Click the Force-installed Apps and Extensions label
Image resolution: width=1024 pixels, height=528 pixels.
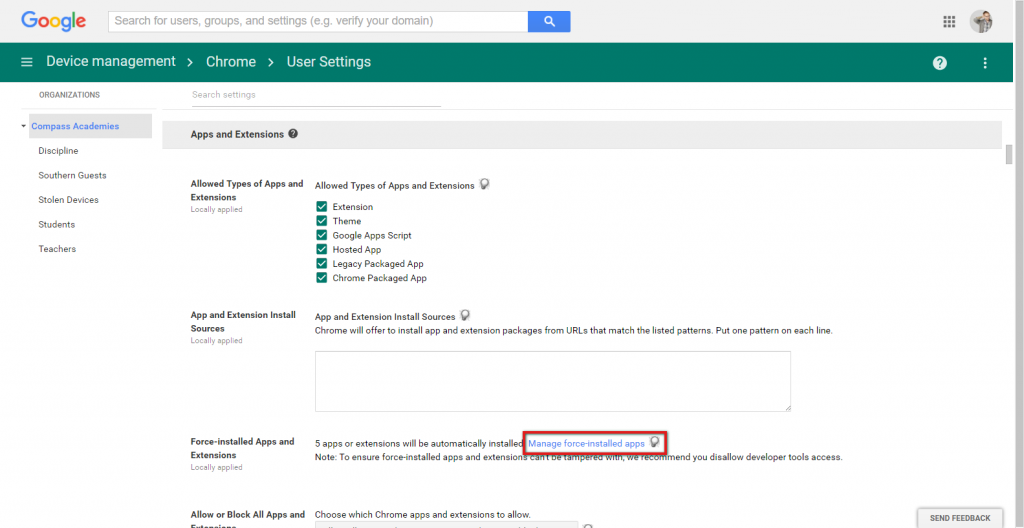pos(242,448)
